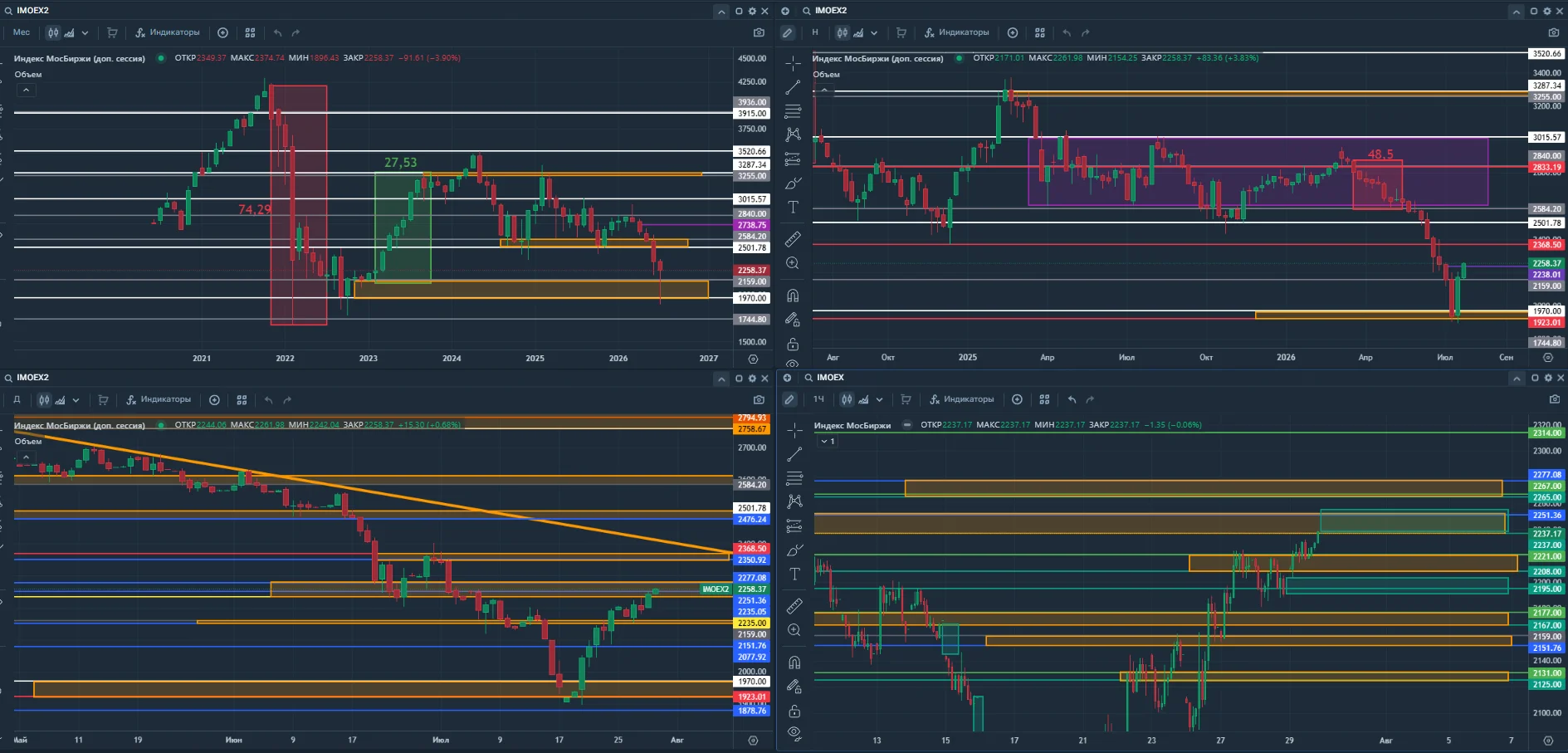Collapse the Объем legend chevron in the Мес chart
Image resolution: width=1568 pixels, height=753 pixels.
pyautogui.click(x=26, y=90)
